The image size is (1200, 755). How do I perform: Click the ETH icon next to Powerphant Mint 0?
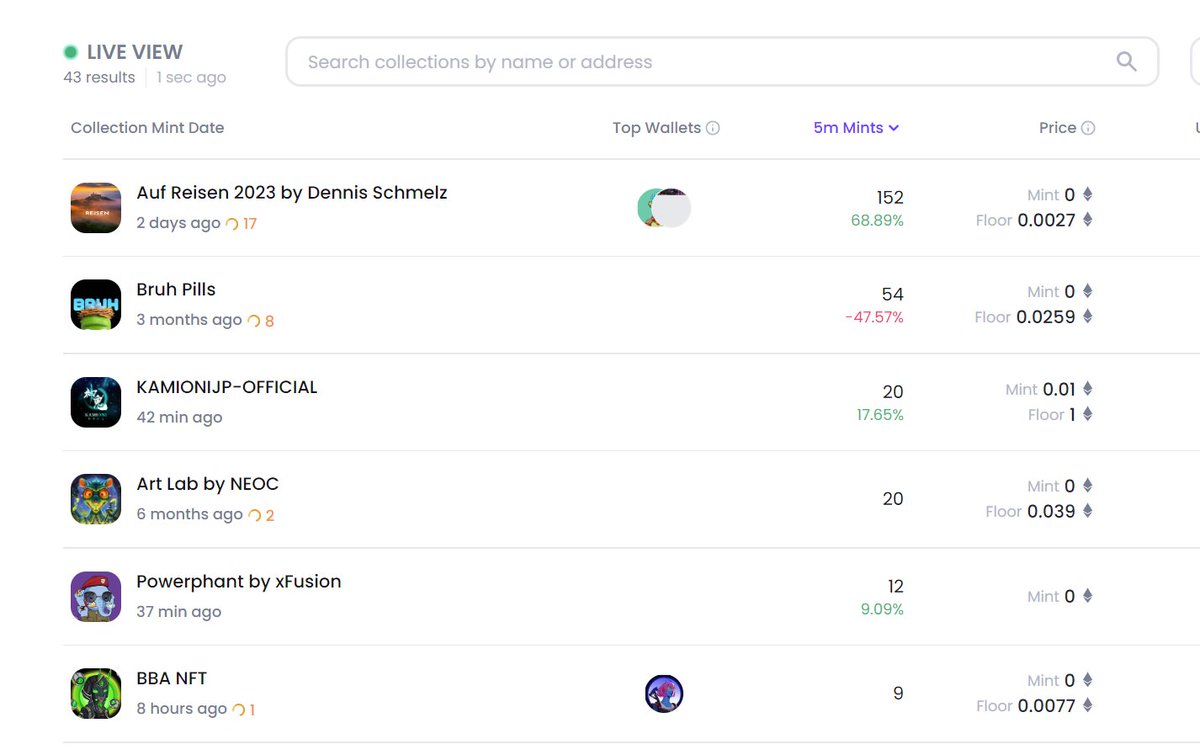1088,596
